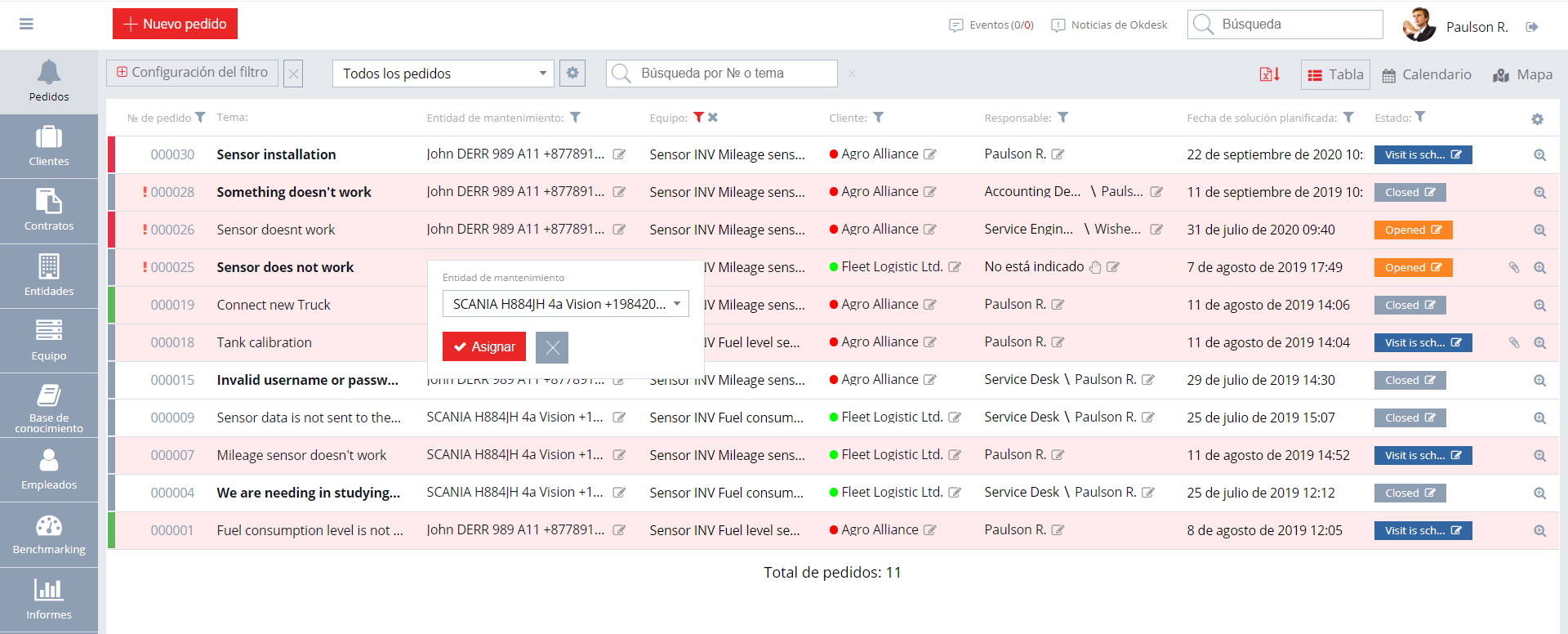
Task: Expand the Todos los pedidos dropdown
Action: pyautogui.click(x=443, y=74)
